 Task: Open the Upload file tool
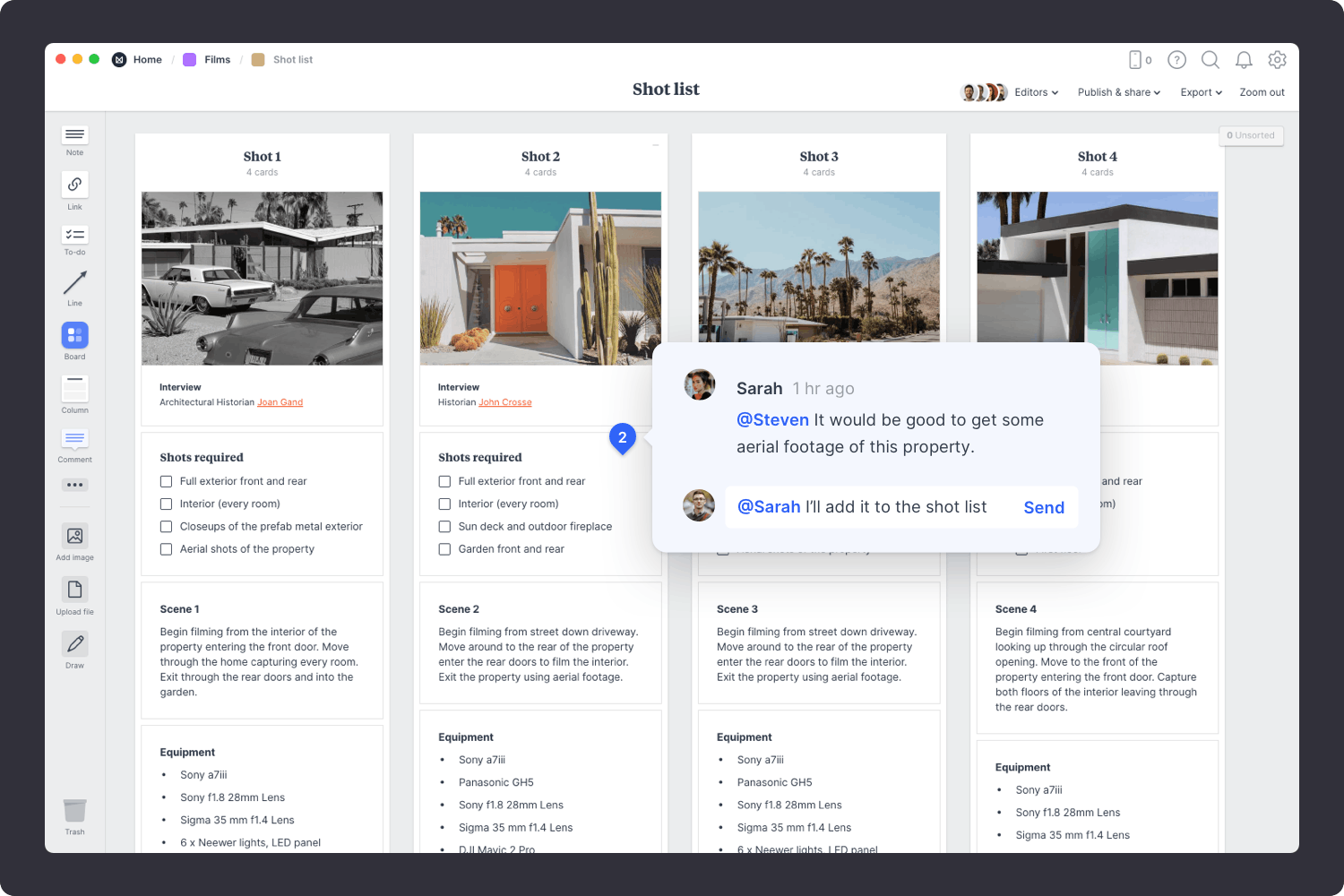click(74, 590)
